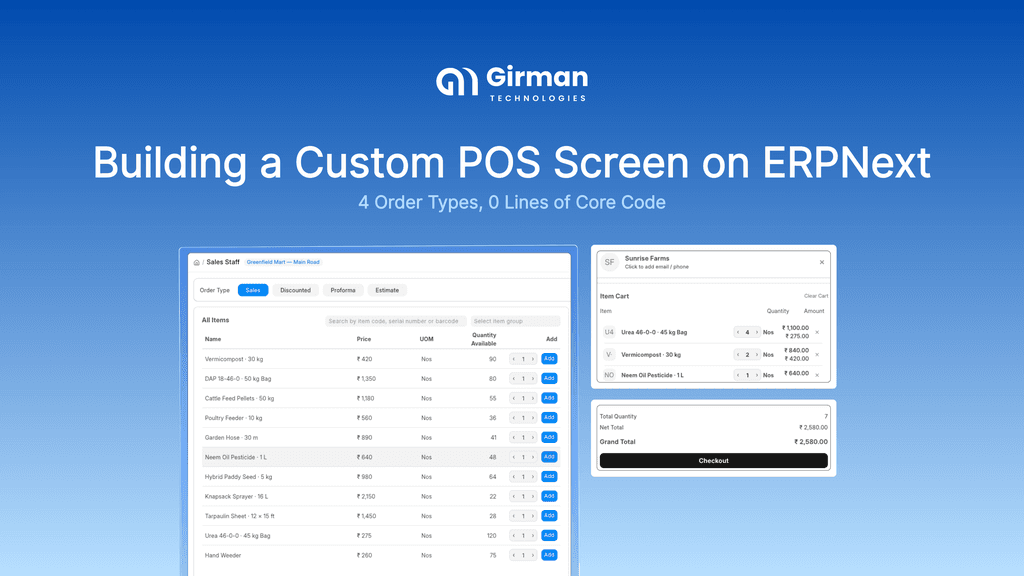Add Neem Oil Pesticide 1 L

pos(549,456)
